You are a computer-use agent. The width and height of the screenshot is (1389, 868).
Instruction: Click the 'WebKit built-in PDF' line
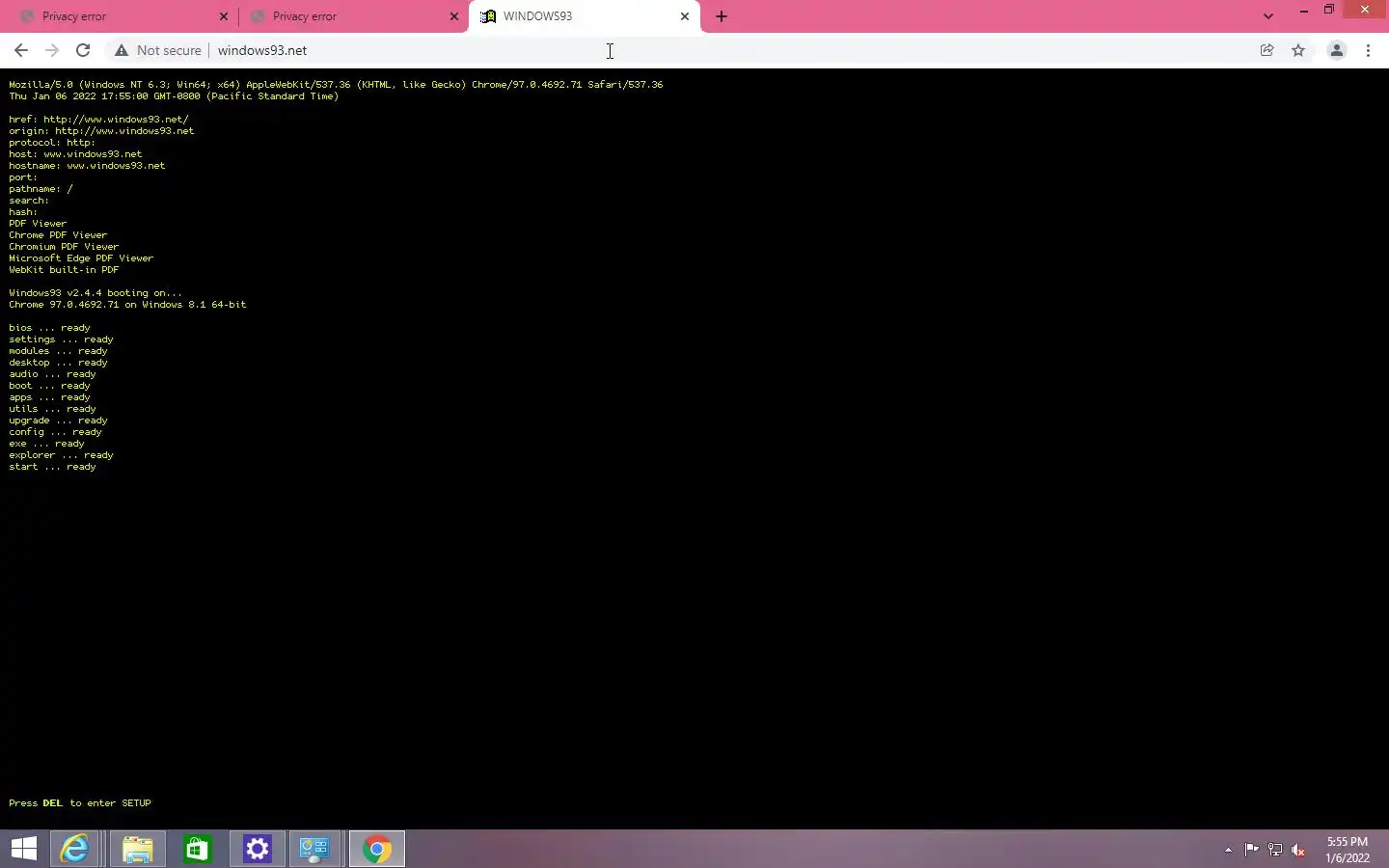[x=64, y=270]
